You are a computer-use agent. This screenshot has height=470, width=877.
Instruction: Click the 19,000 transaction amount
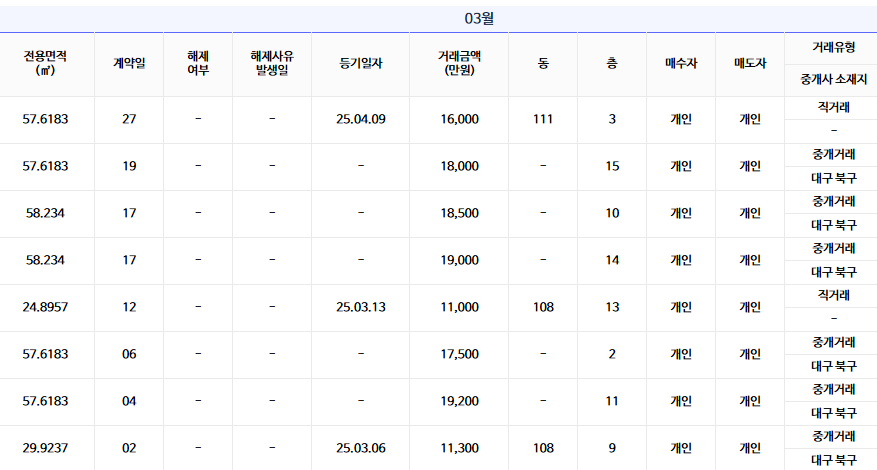click(x=459, y=260)
